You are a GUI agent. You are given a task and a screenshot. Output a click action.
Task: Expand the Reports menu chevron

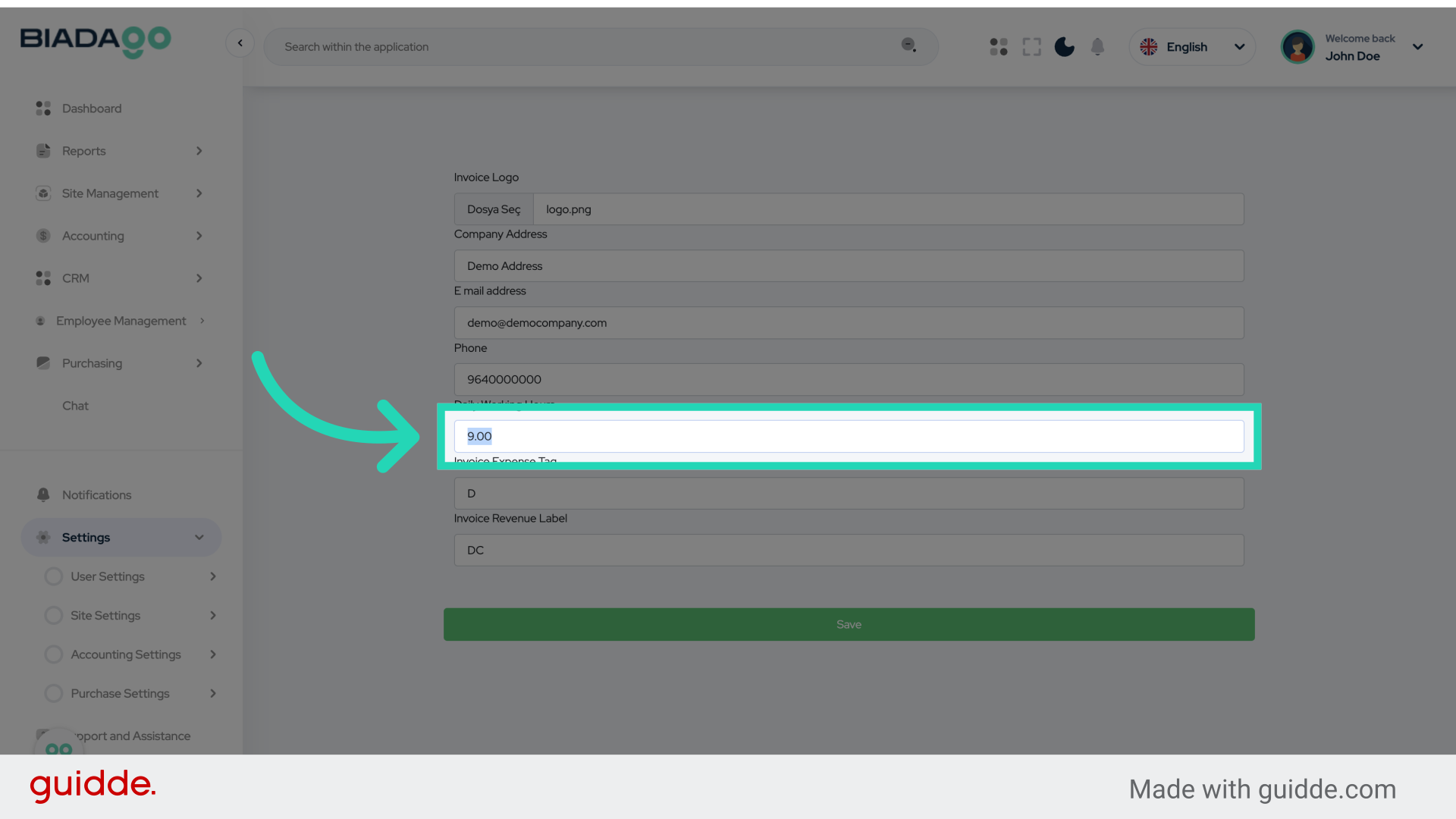click(199, 151)
